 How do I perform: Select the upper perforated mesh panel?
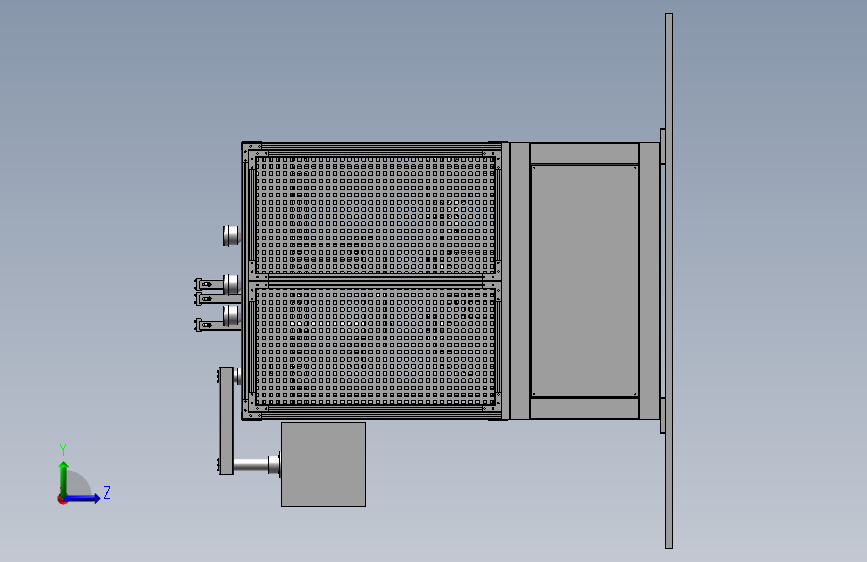pos(375,215)
